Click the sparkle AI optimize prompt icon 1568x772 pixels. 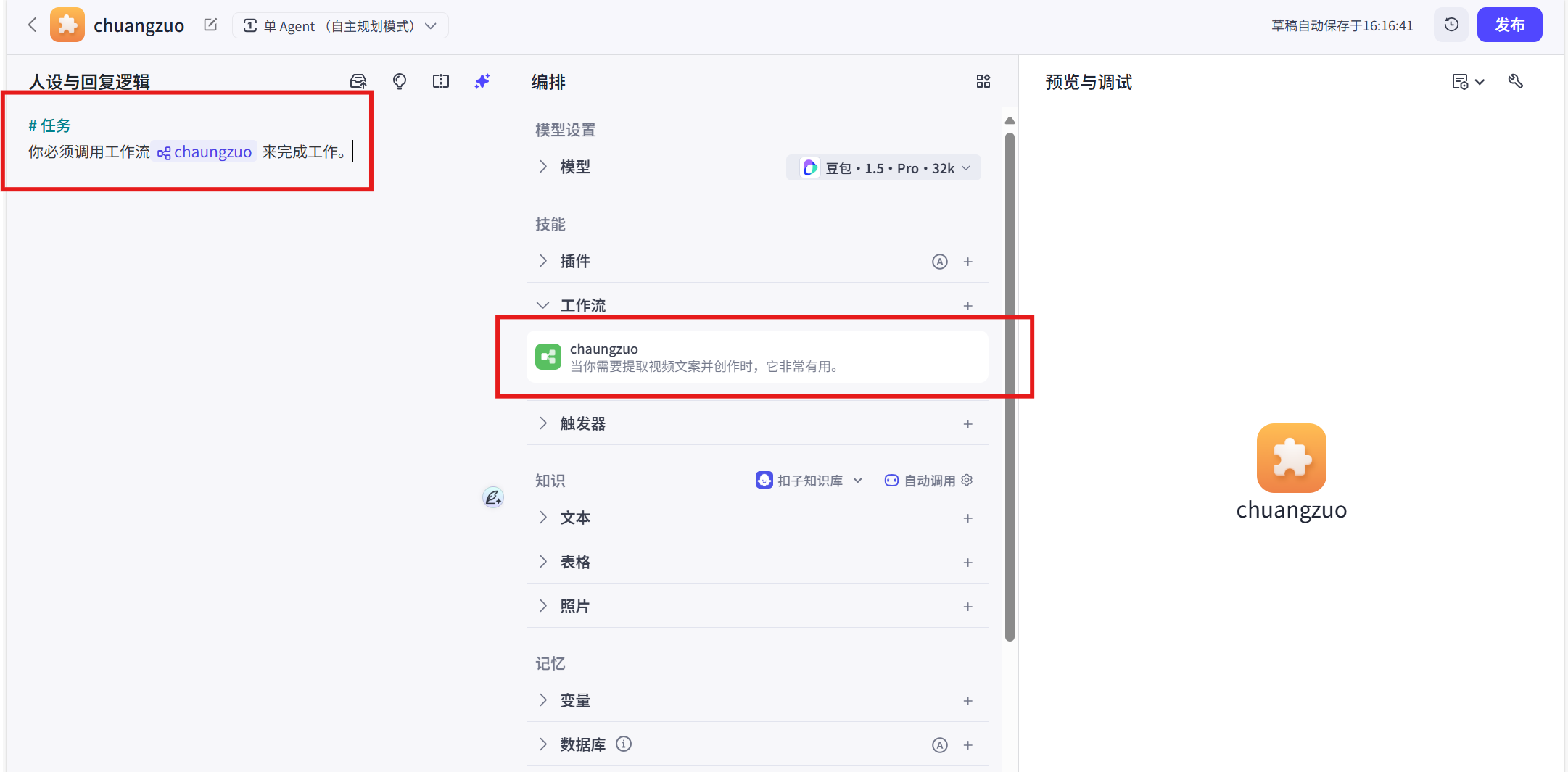coord(482,81)
